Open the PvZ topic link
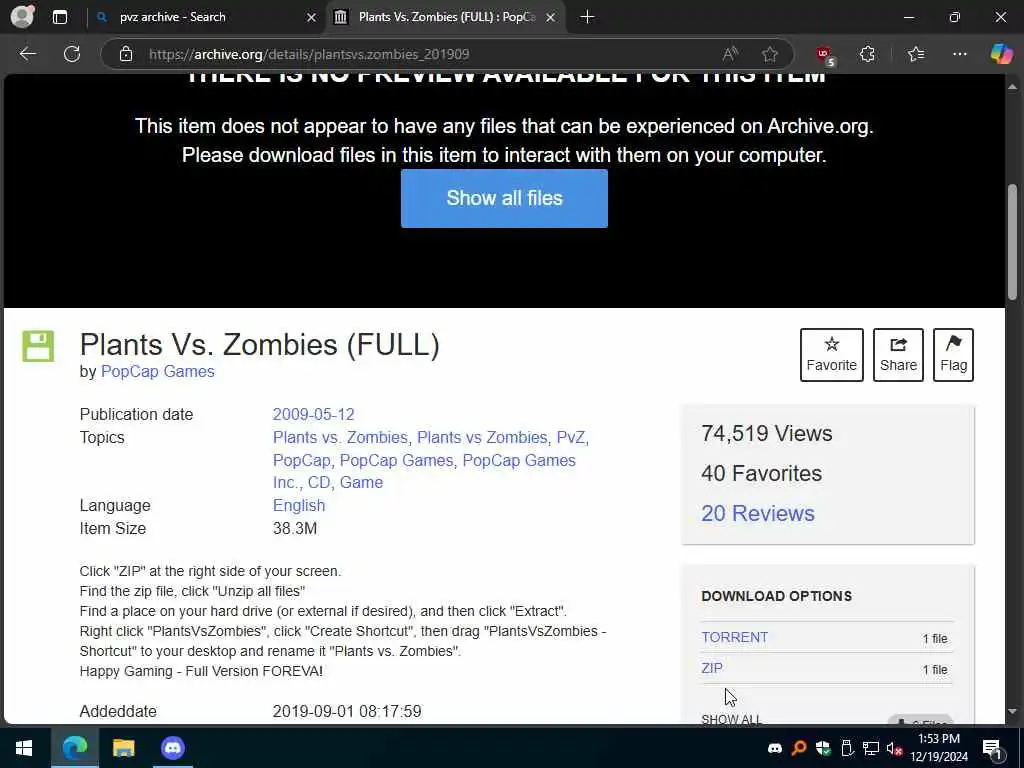This screenshot has height=768, width=1024. pos(571,438)
